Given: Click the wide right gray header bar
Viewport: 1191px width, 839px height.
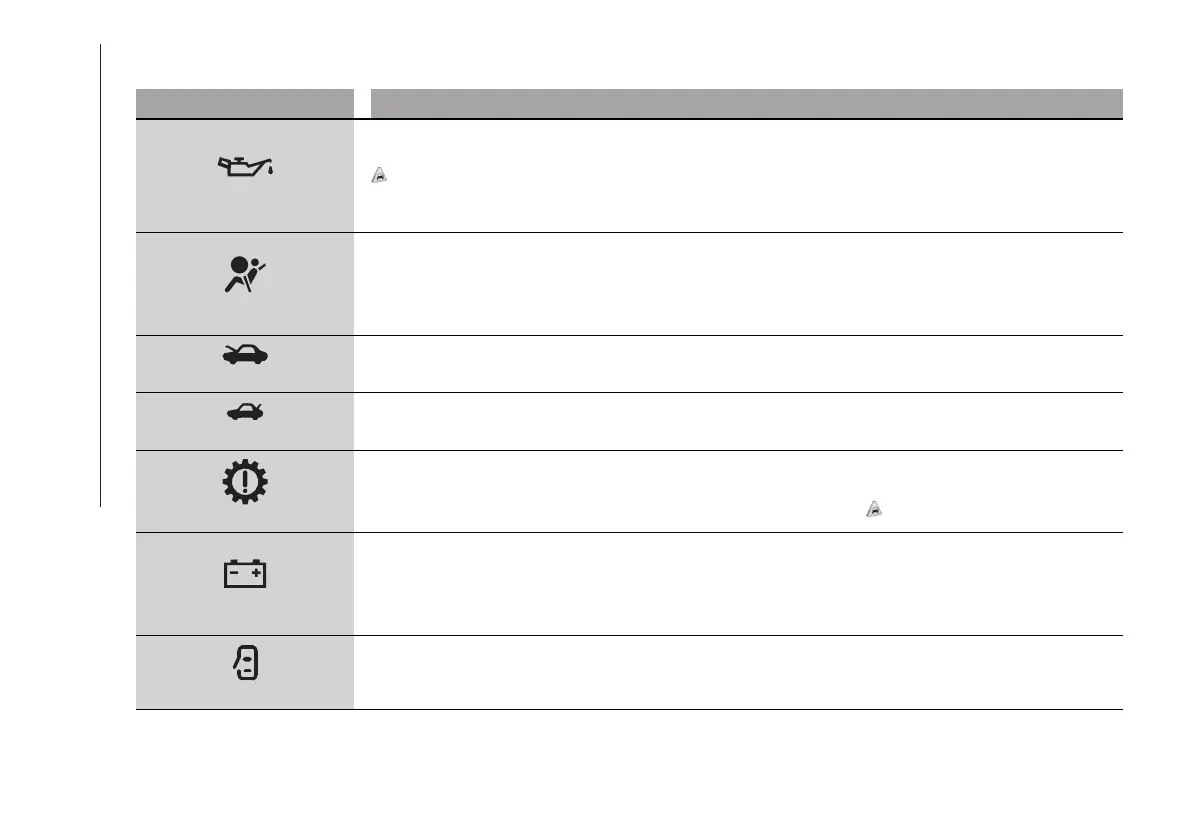Looking at the screenshot, I should point(746,104).
